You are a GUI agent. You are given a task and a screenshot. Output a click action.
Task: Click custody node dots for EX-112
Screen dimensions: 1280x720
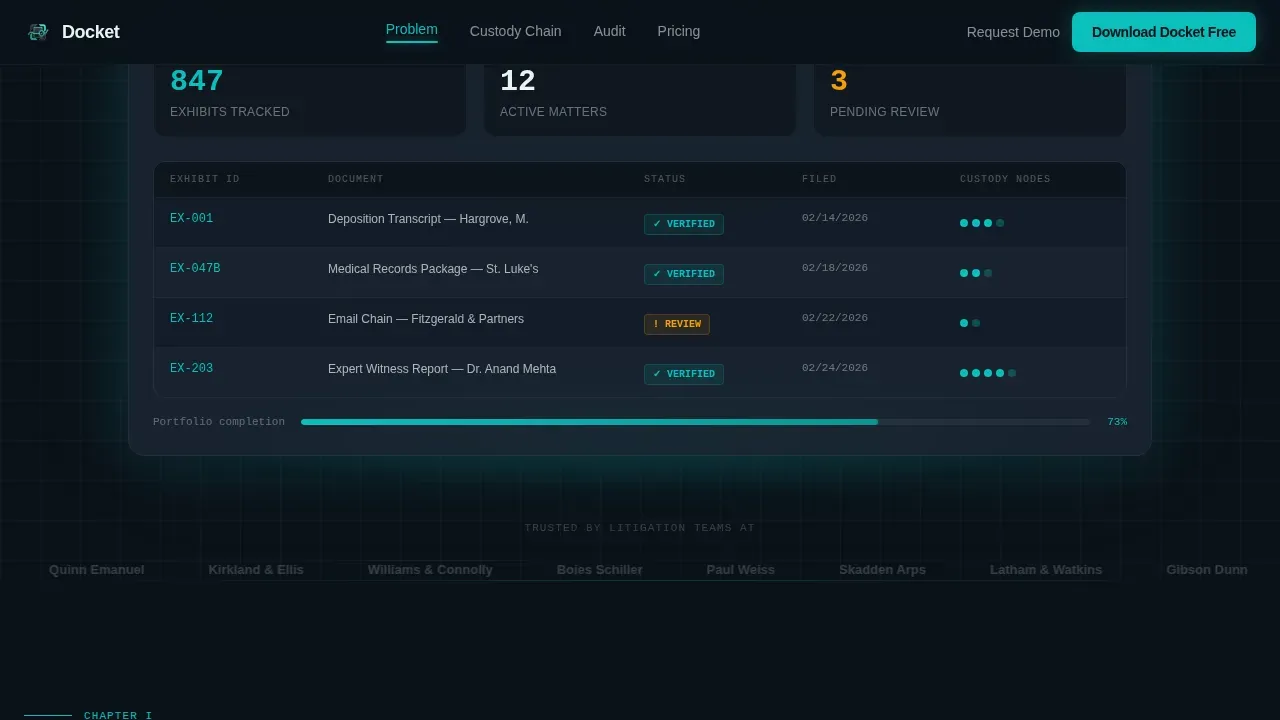pos(970,323)
